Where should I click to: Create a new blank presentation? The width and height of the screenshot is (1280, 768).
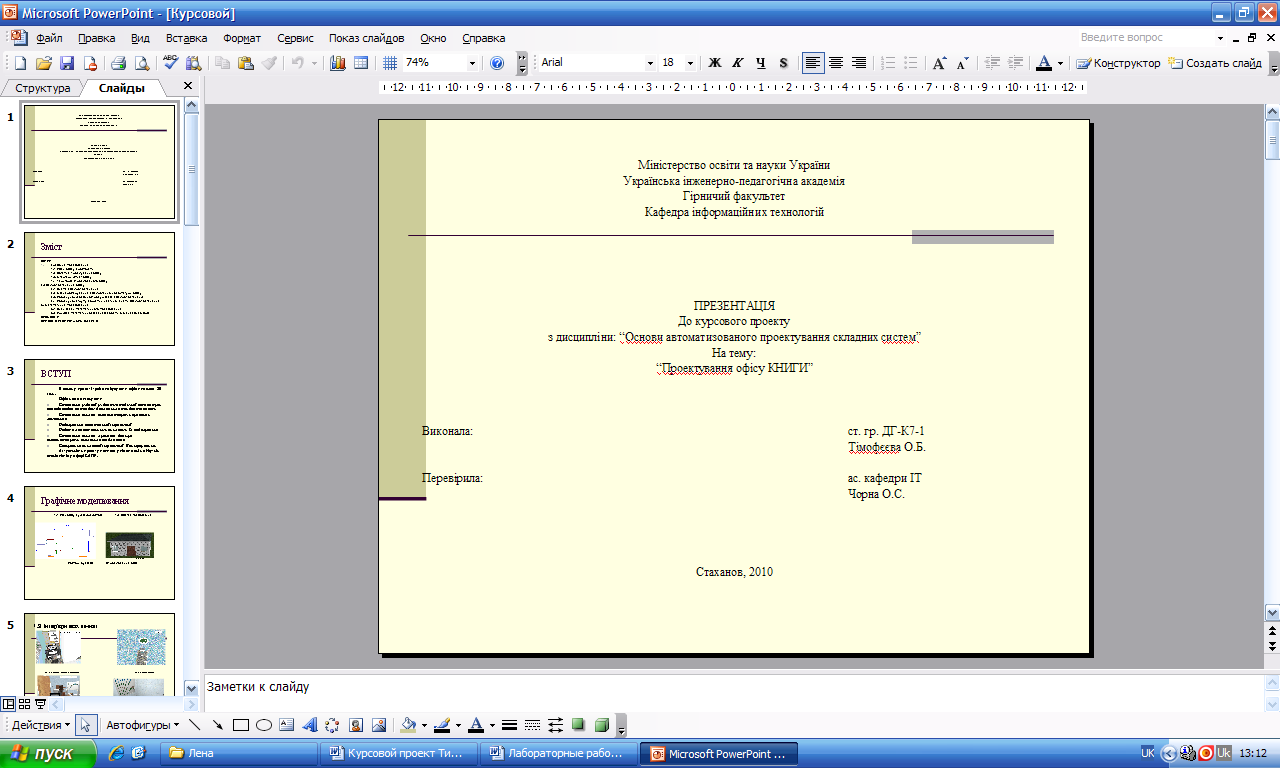click(20, 63)
